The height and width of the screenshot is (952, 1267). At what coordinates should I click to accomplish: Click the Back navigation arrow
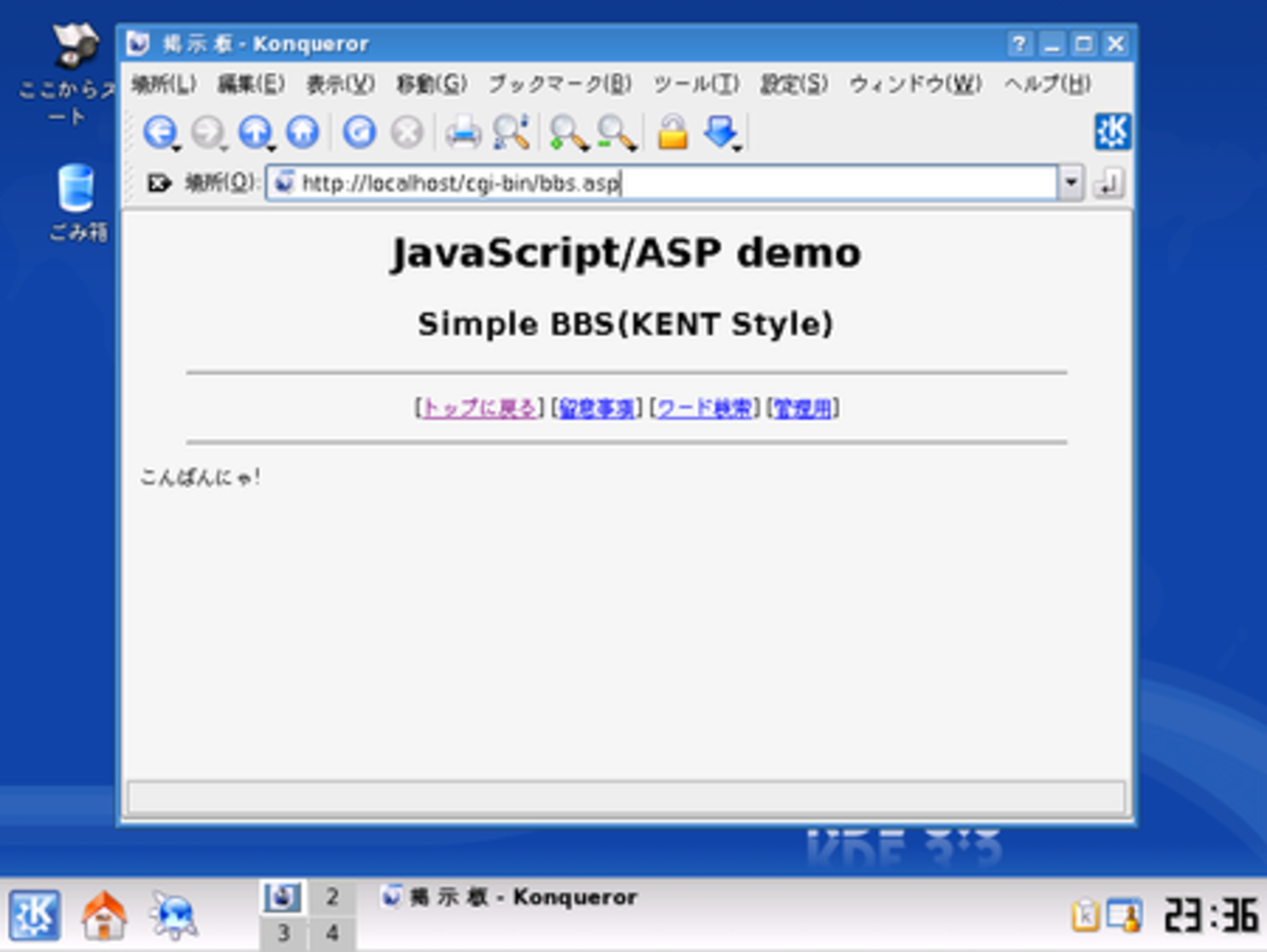tap(159, 132)
